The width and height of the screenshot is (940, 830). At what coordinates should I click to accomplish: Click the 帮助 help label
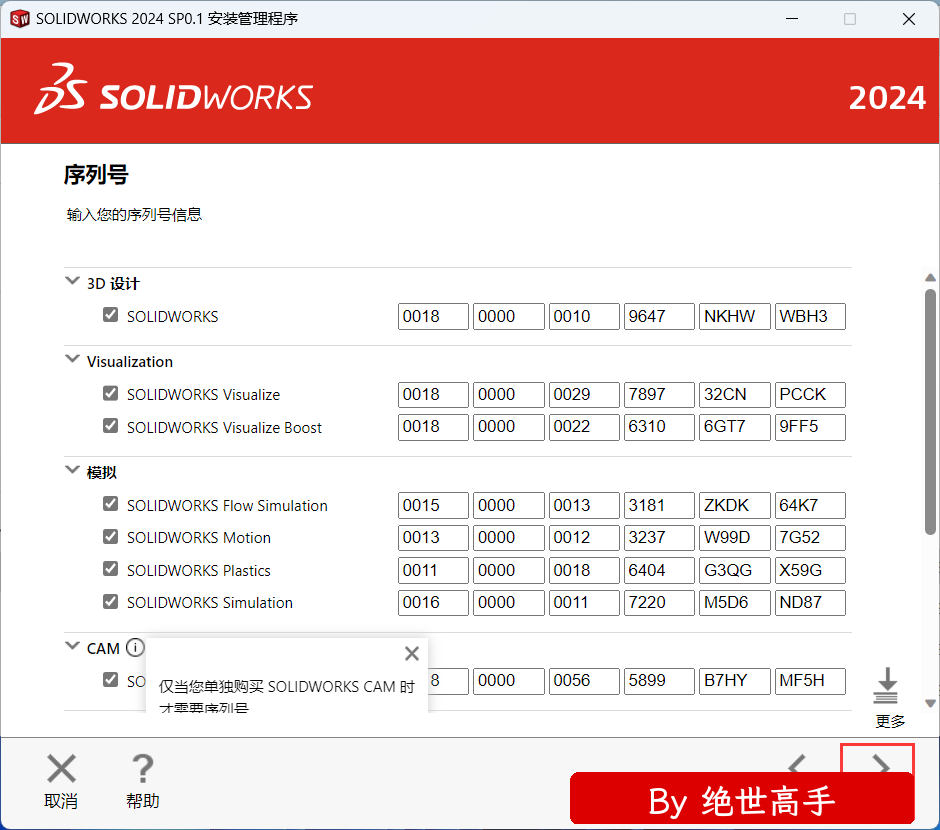(143, 801)
